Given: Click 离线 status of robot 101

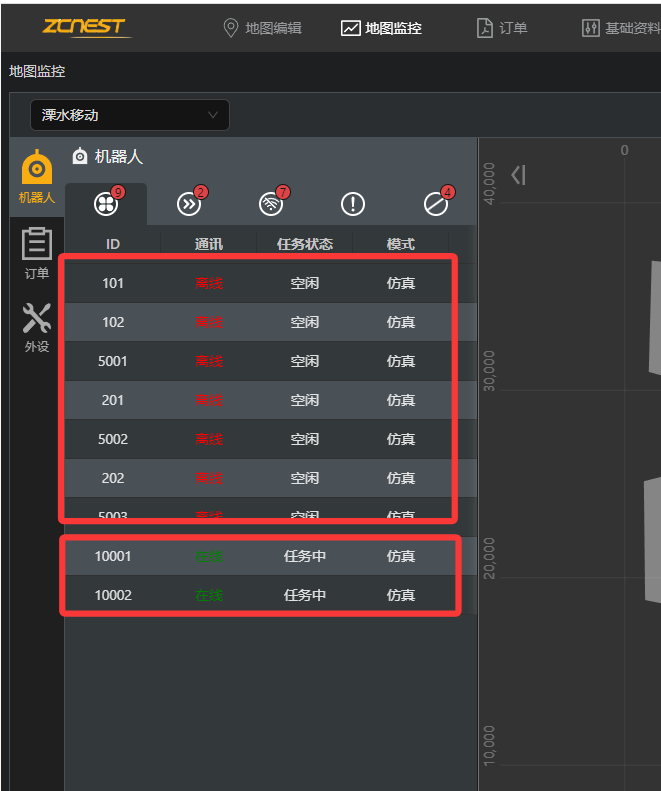Looking at the screenshot, I should 209,284.
